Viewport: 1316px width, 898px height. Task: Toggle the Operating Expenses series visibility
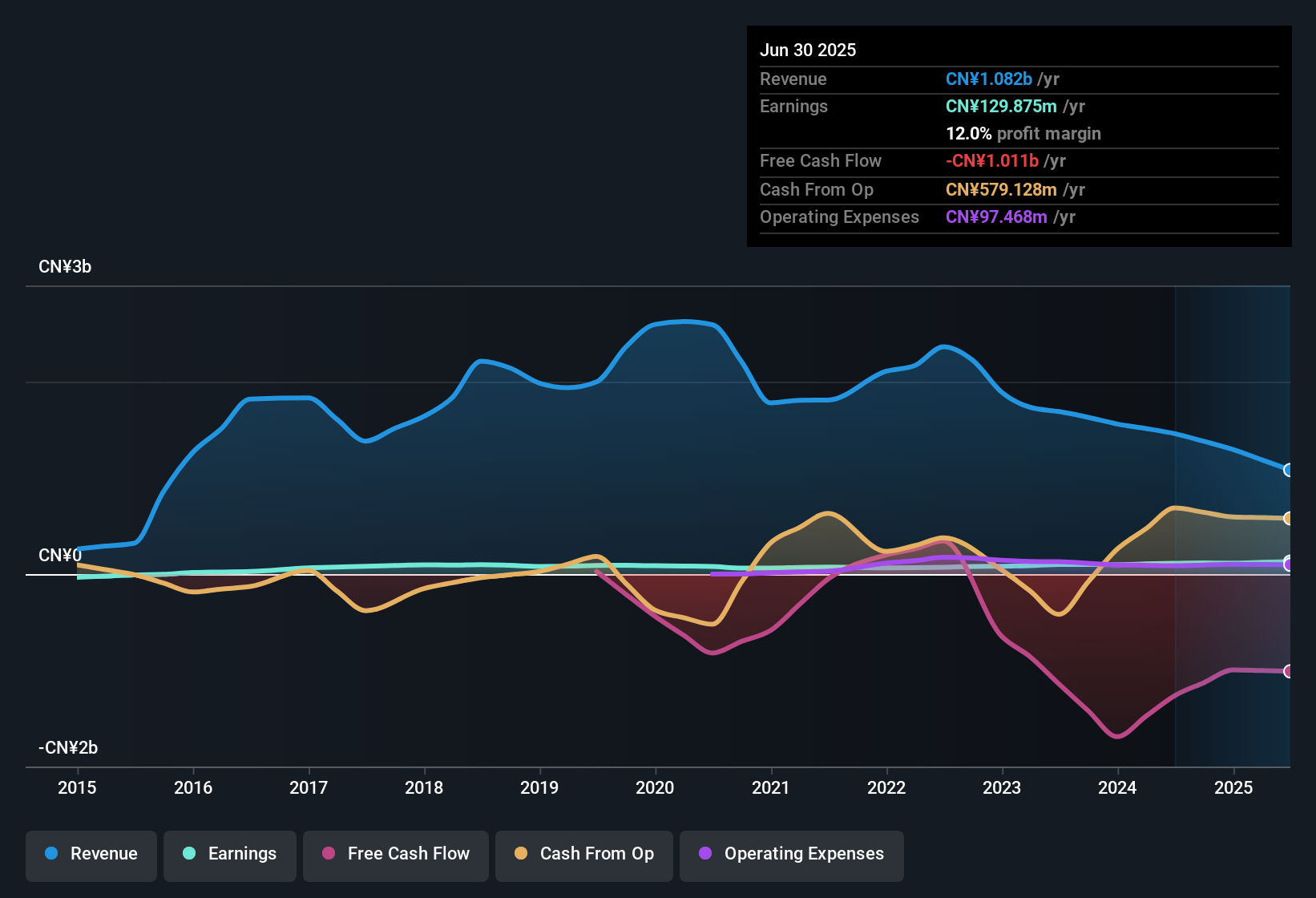(x=791, y=854)
